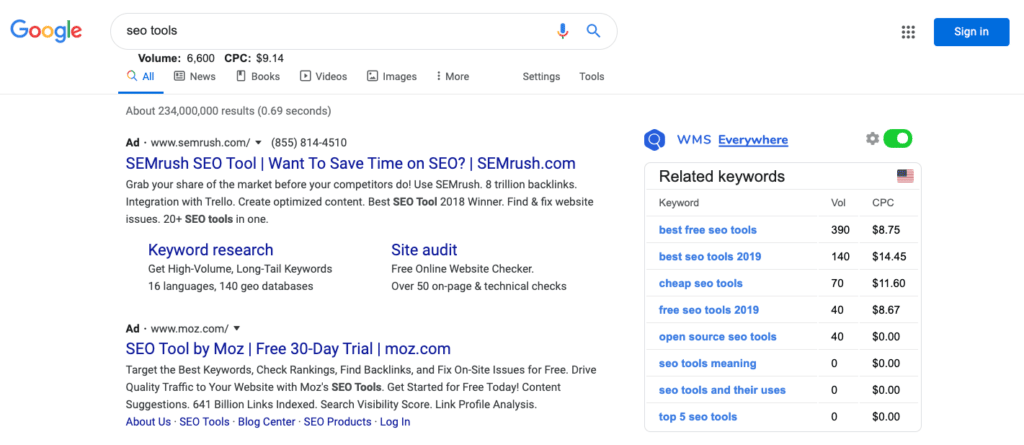
Task: Toggle the WMS Everywhere green switch
Action: (x=897, y=139)
